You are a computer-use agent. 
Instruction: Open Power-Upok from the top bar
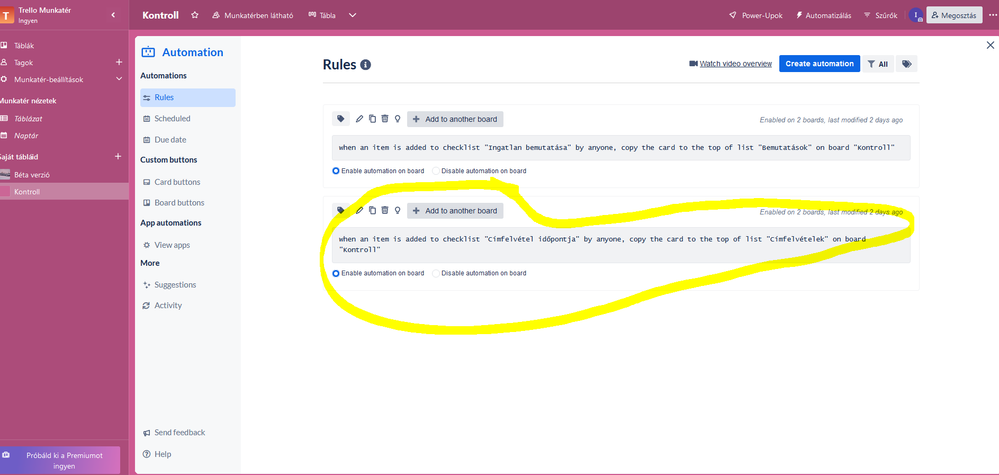(756, 15)
